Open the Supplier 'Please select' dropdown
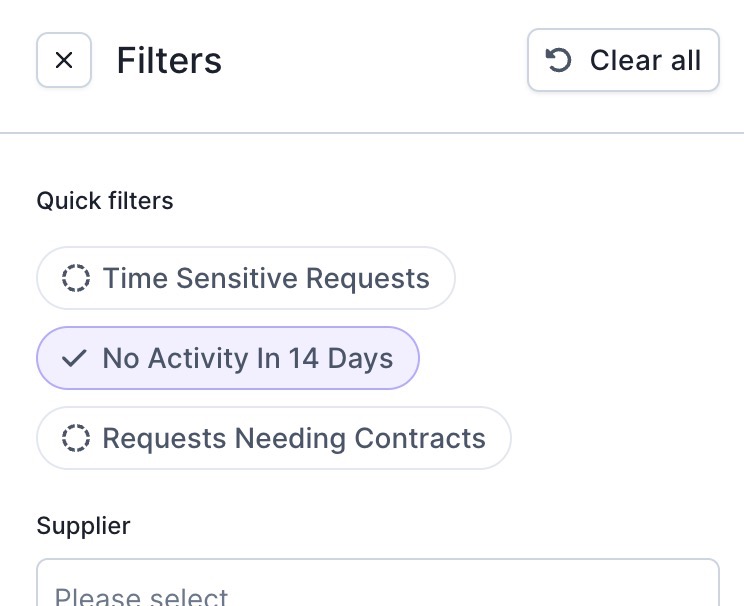This screenshot has height=606, width=744. tap(378, 583)
